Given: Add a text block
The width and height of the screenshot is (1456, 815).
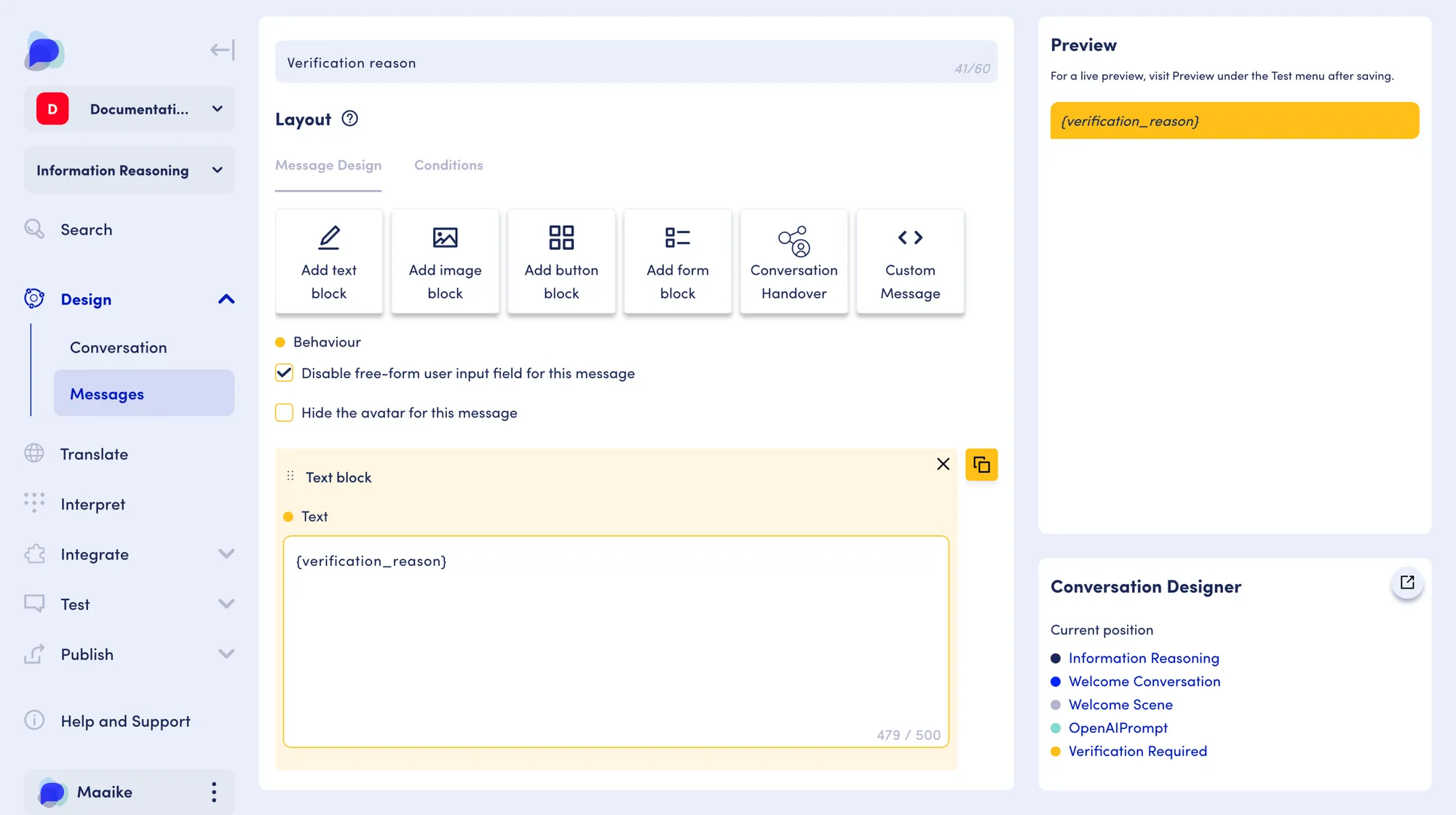Looking at the screenshot, I should pyautogui.click(x=329, y=261).
